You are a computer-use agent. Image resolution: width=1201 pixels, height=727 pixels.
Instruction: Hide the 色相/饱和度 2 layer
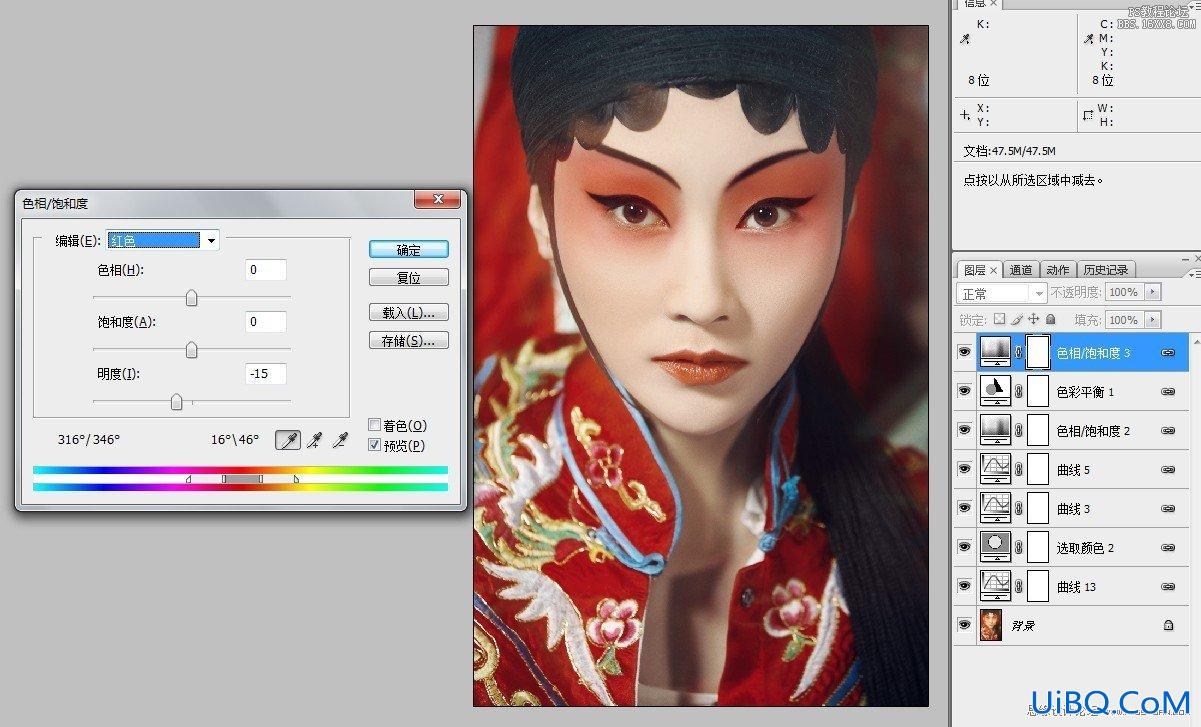964,430
